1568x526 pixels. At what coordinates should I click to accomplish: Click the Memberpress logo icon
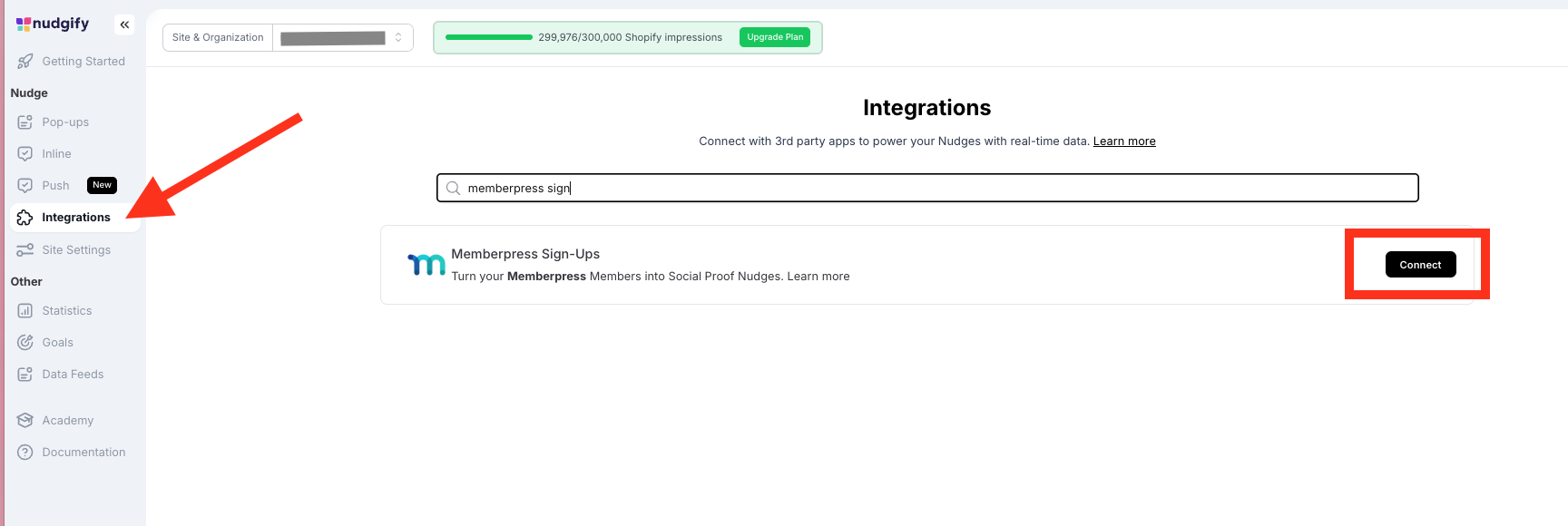tap(426, 264)
